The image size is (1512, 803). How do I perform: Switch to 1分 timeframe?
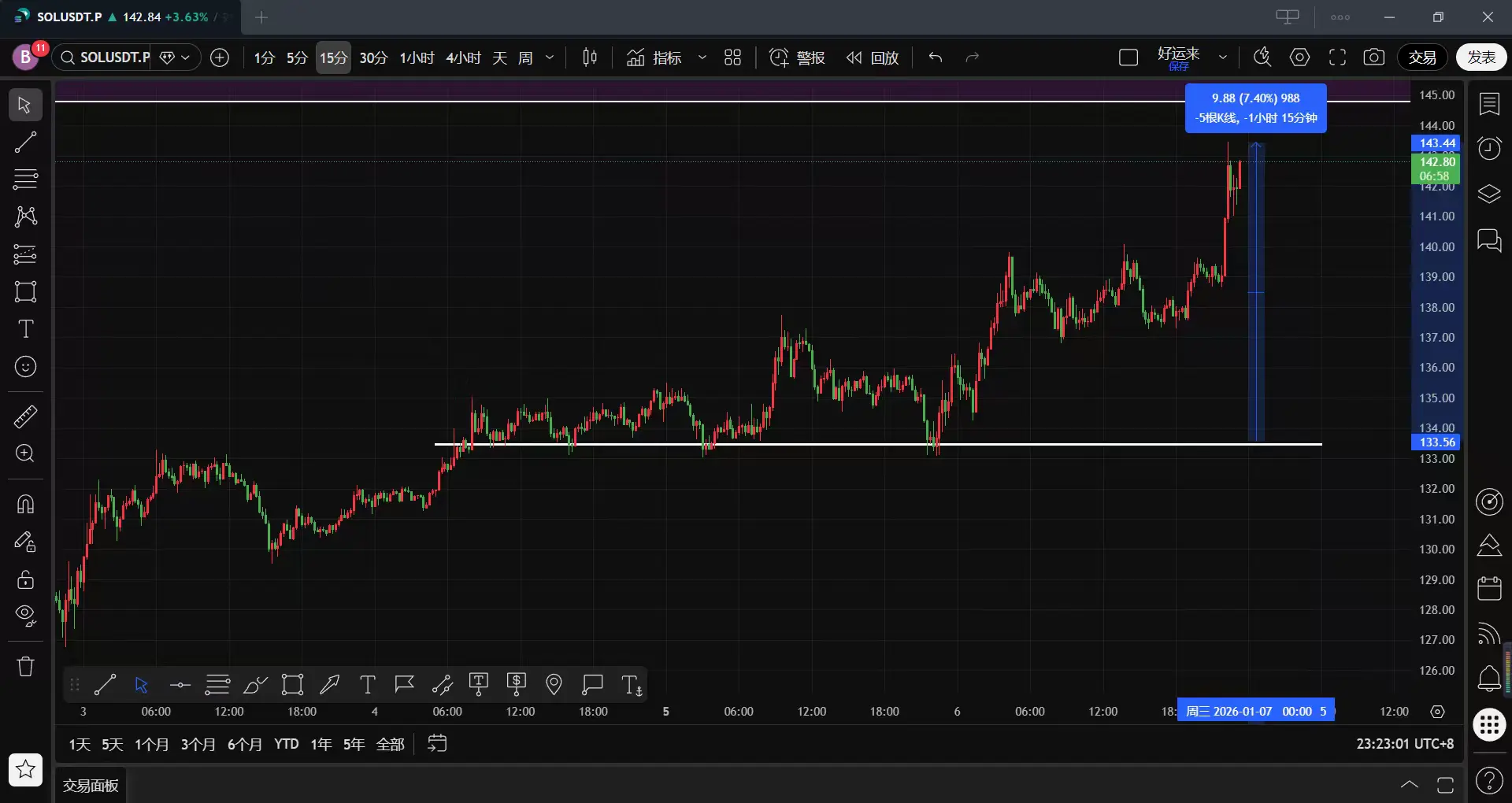[264, 57]
